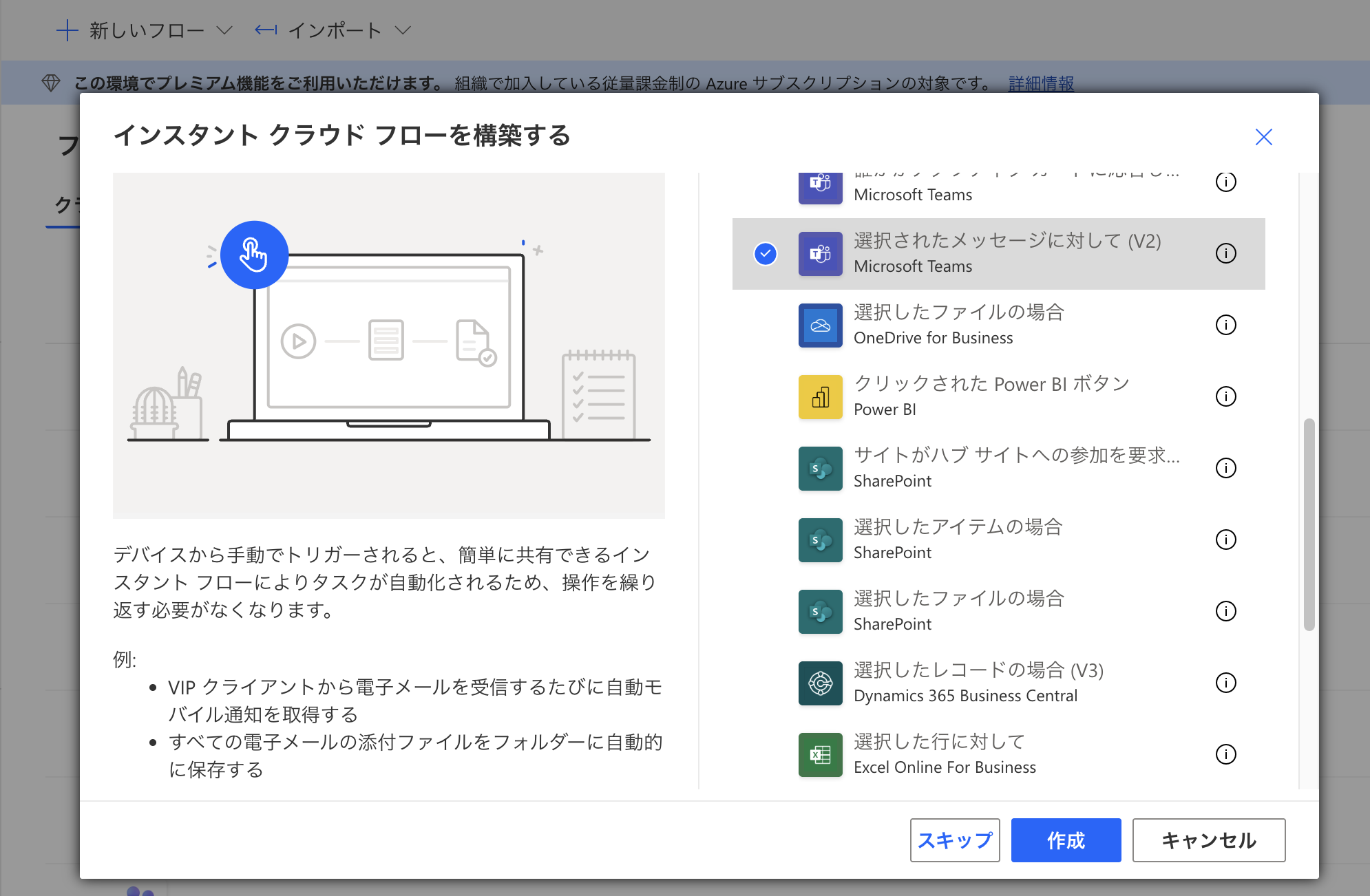
Task: Click the キャンセル button
Action: point(1209,840)
